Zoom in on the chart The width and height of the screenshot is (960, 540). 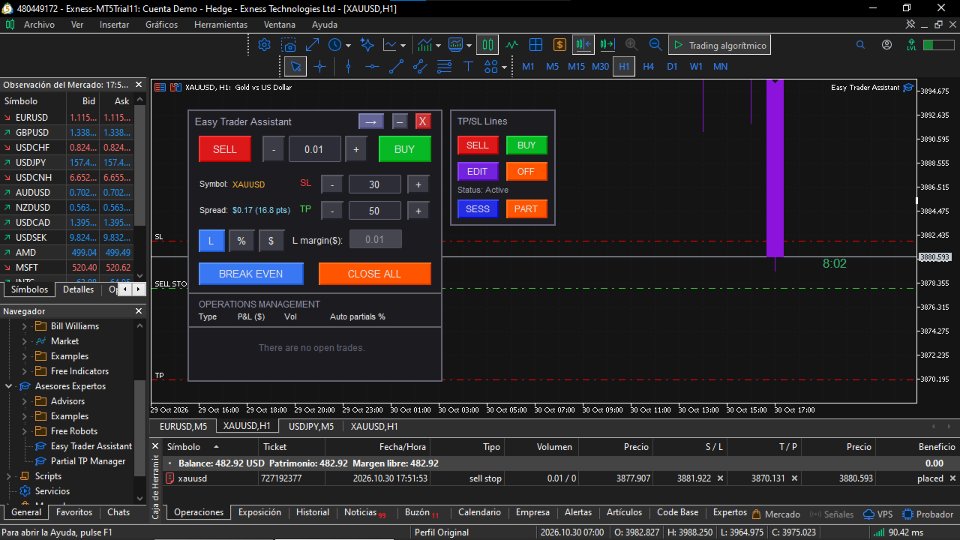(631, 45)
